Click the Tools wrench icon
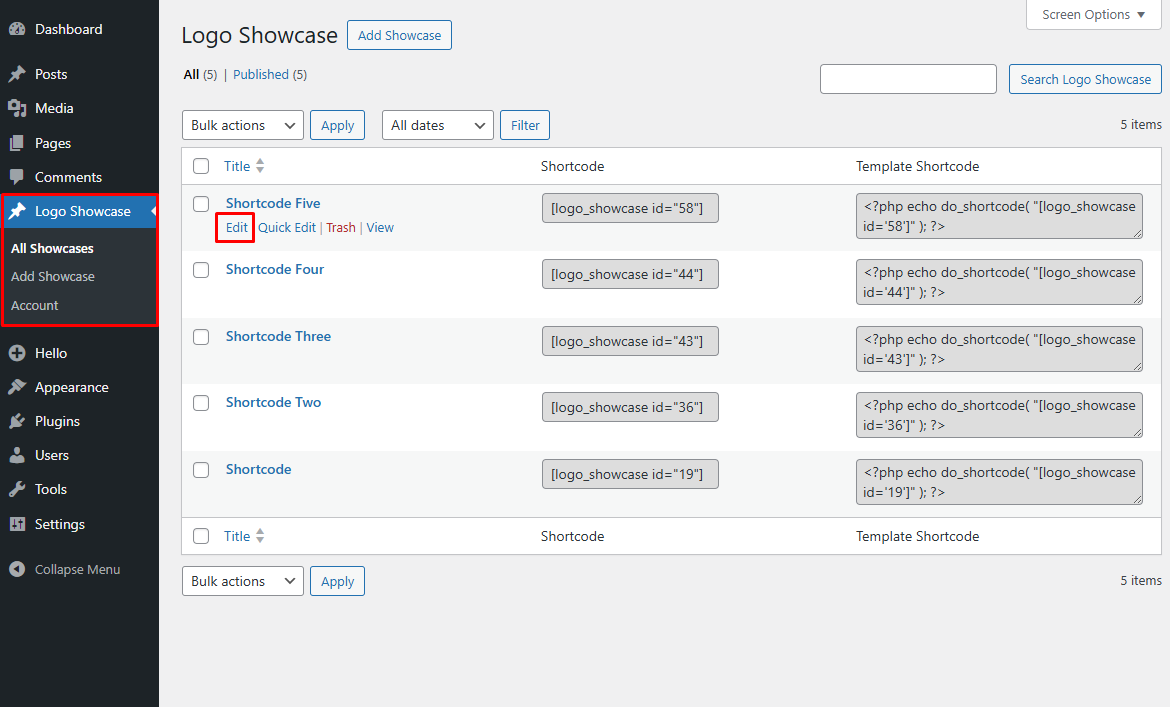Image resolution: width=1170 pixels, height=707 pixels. click(x=17, y=489)
